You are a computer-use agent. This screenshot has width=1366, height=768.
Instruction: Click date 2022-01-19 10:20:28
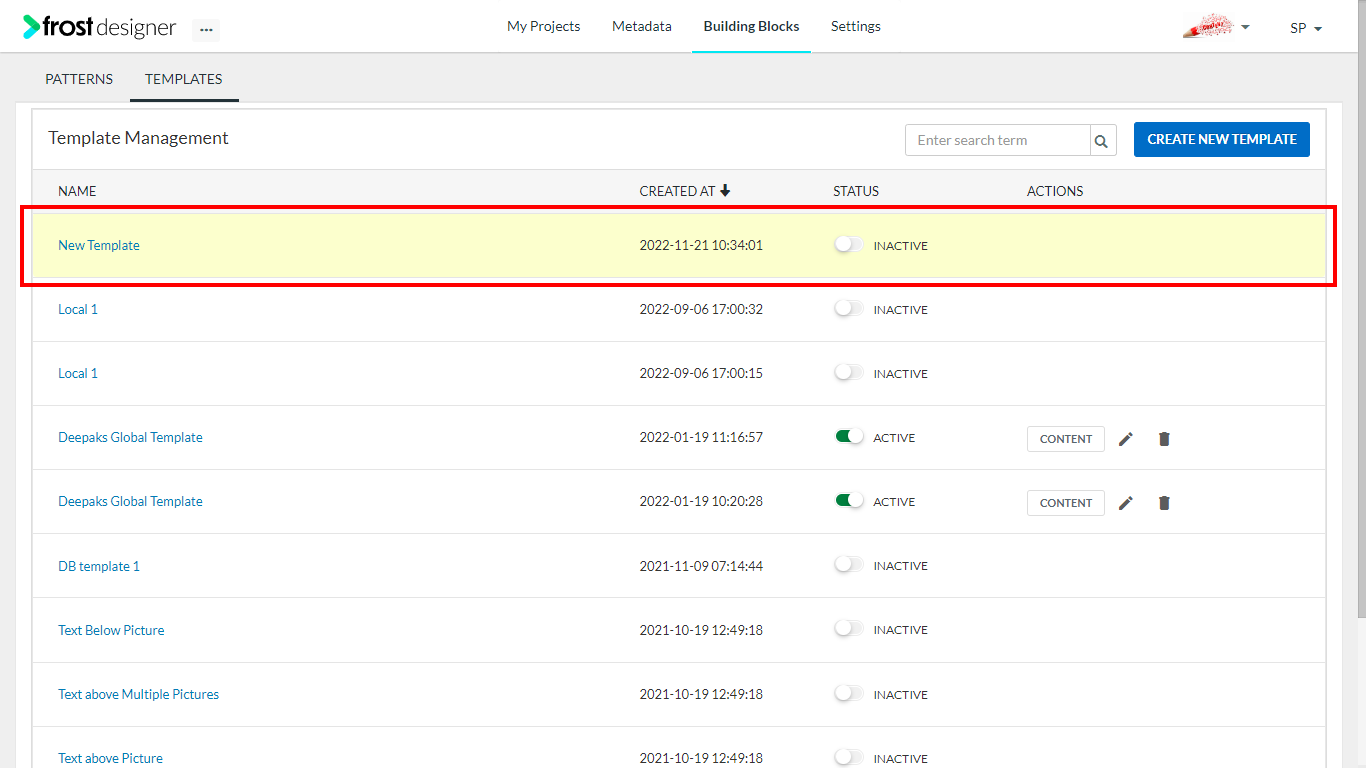coord(701,501)
